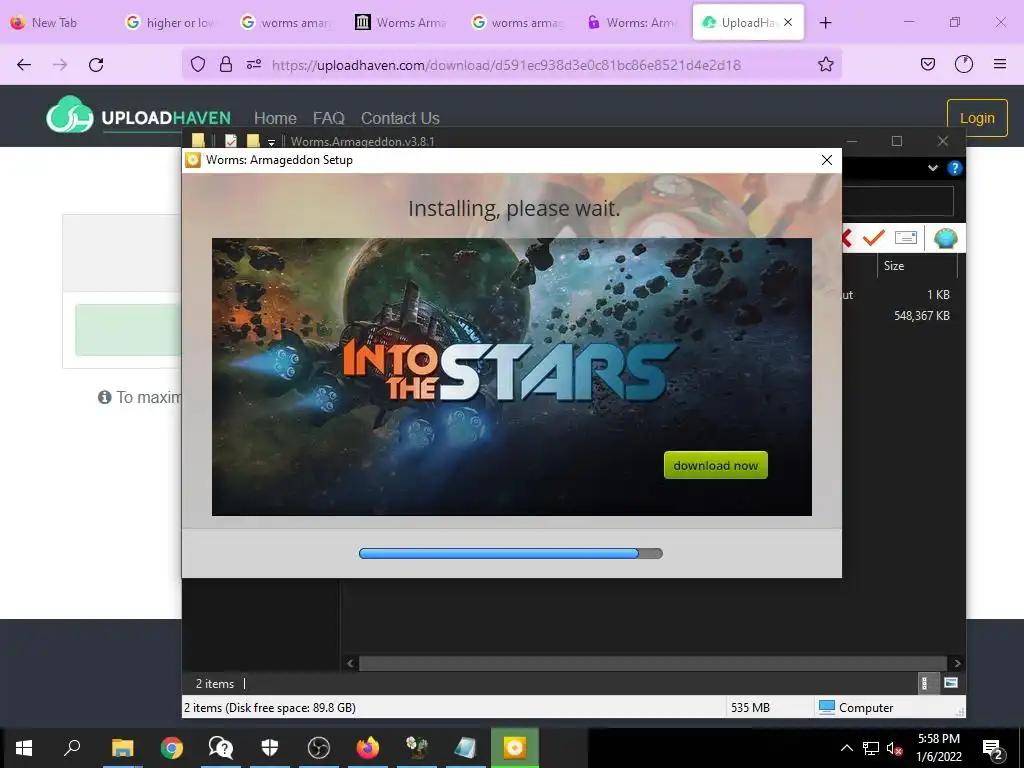The image size is (1024, 768).
Task: Close the Worms: Armageddon Setup dialog
Action: pos(826,160)
